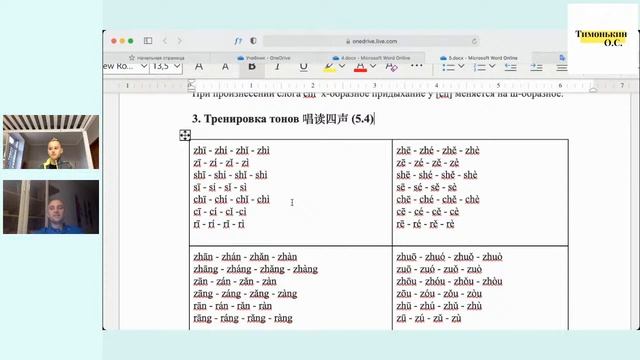Clear formatting with eraser icon
This screenshot has height=360, width=640.
[391, 67]
